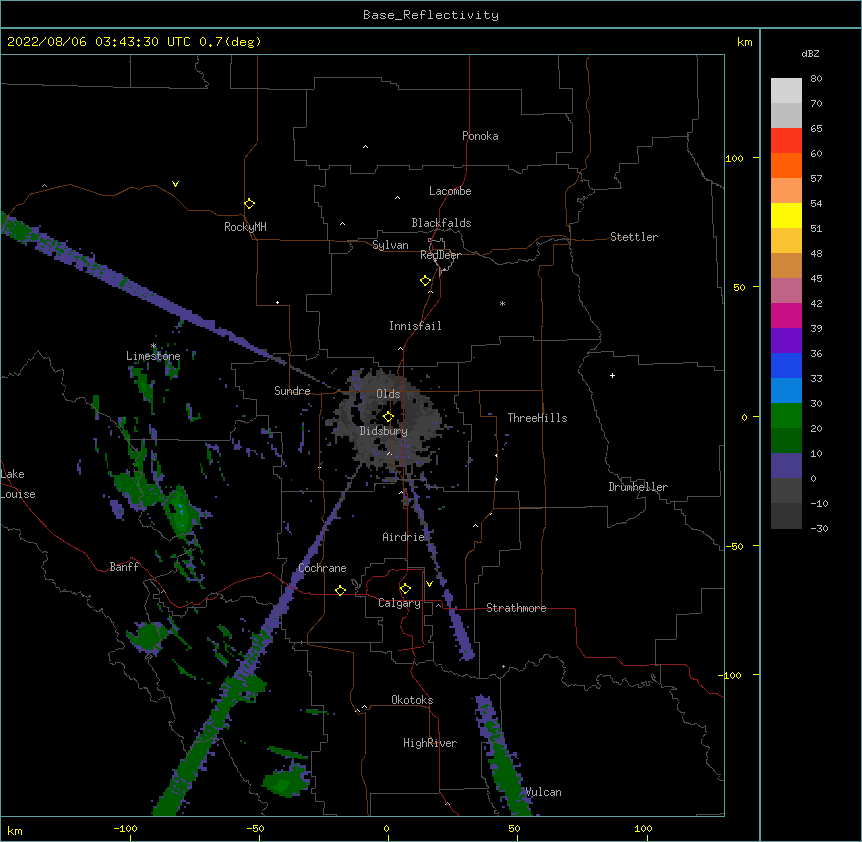Viewport: 862px width, 842px height.
Task: Click the Didsbury town label
Action: (383, 431)
